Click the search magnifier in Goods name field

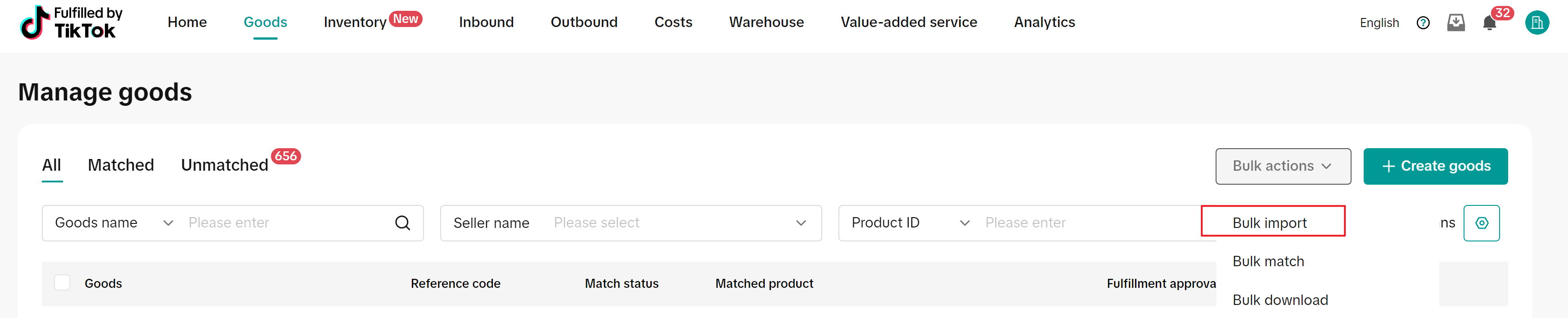pyautogui.click(x=402, y=223)
